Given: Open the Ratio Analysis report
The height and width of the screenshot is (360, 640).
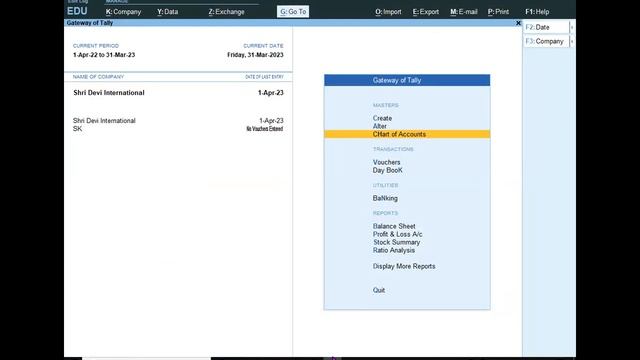Looking at the screenshot, I should [x=393, y=250].
